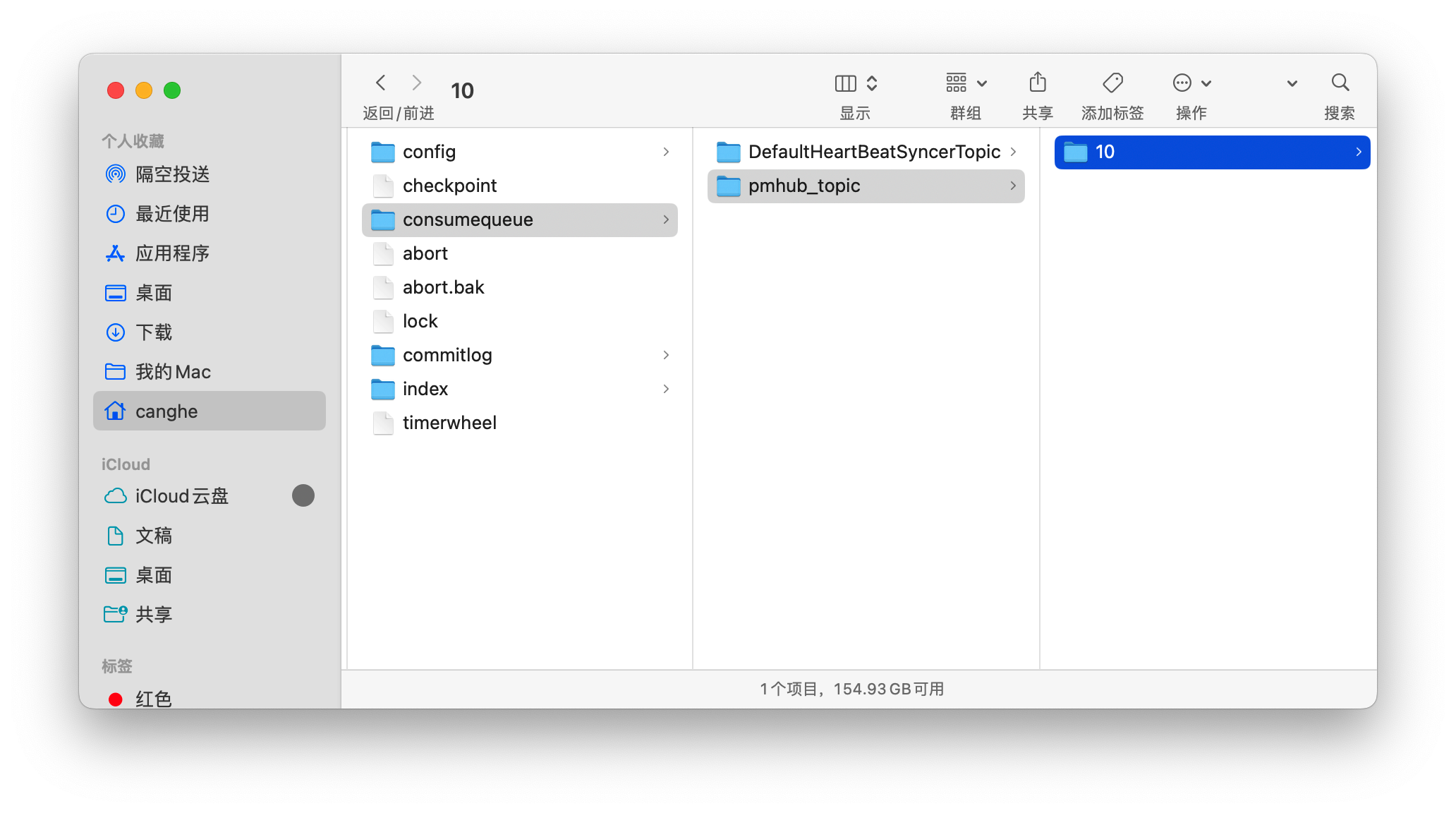Click the checkpoint file
The height and width of the screenshot is (813, 1456).
click(x=448, y=185)
